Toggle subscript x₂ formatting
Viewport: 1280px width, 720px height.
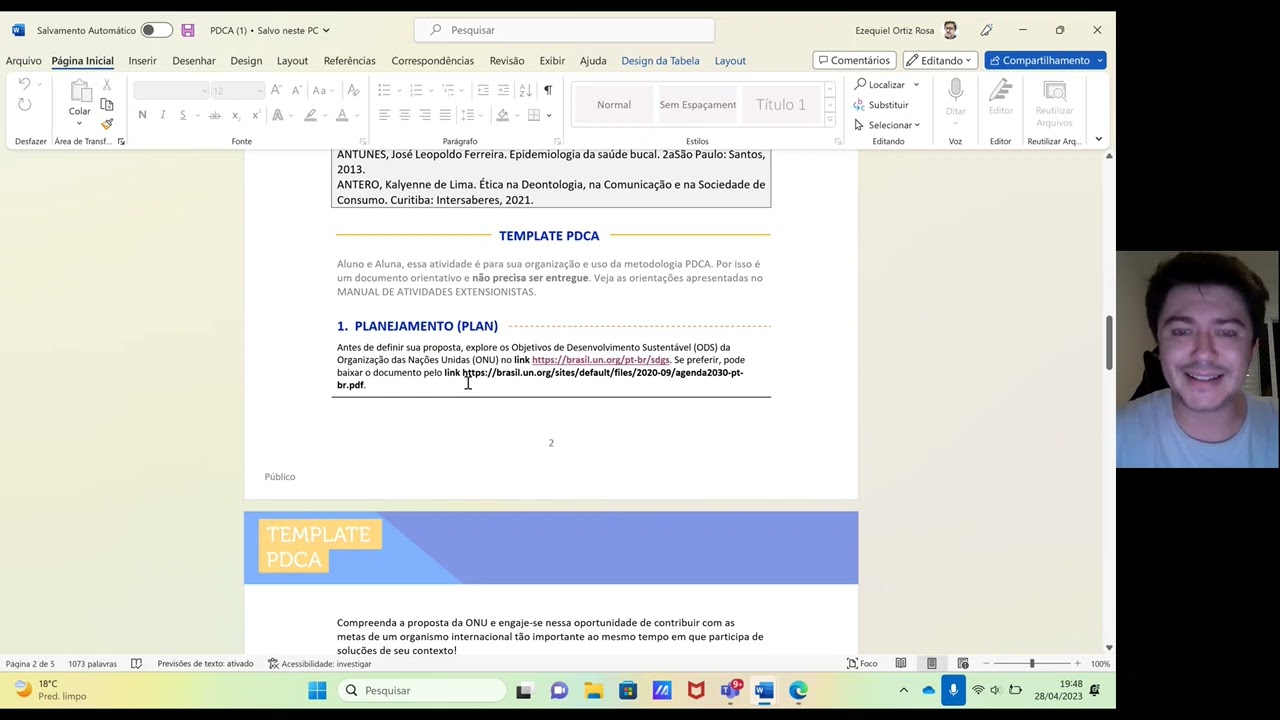(235, 115)
